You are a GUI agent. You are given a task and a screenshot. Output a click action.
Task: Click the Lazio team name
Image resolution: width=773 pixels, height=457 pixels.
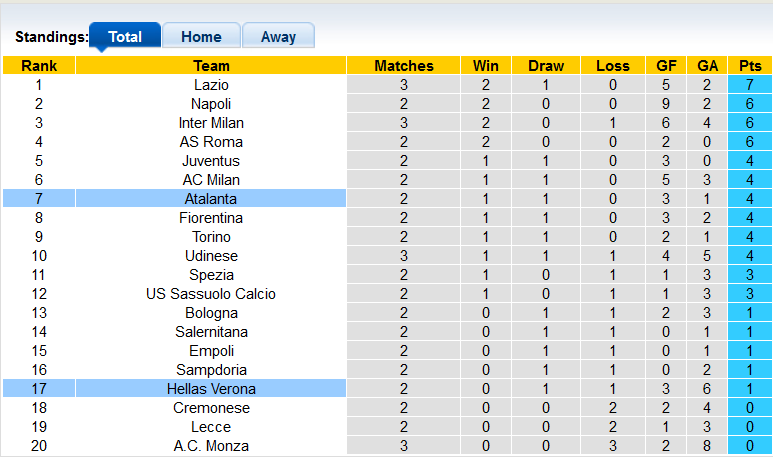(x=211, y=85)
